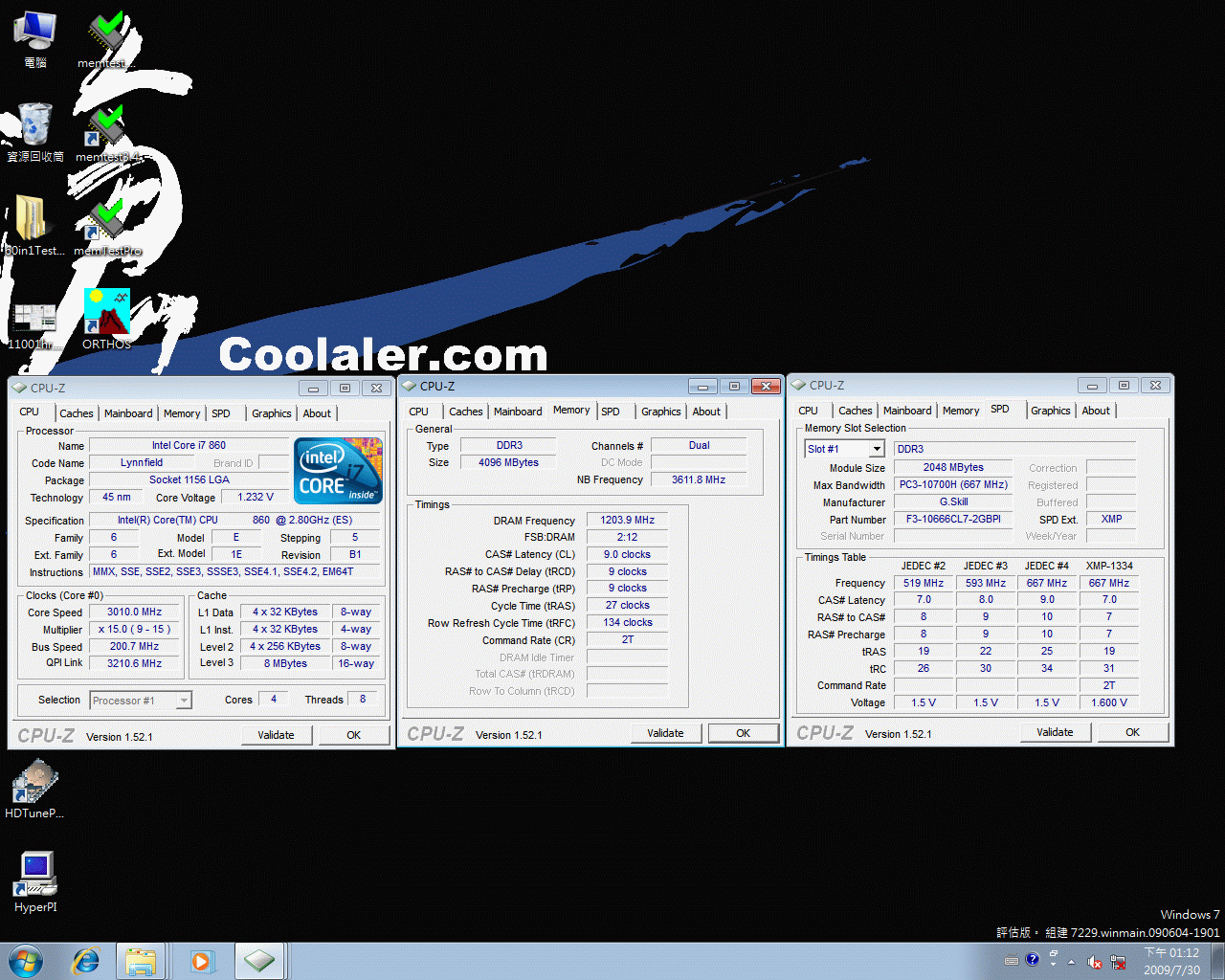Open Internet Explorer from the taskbar

[85, 961]
